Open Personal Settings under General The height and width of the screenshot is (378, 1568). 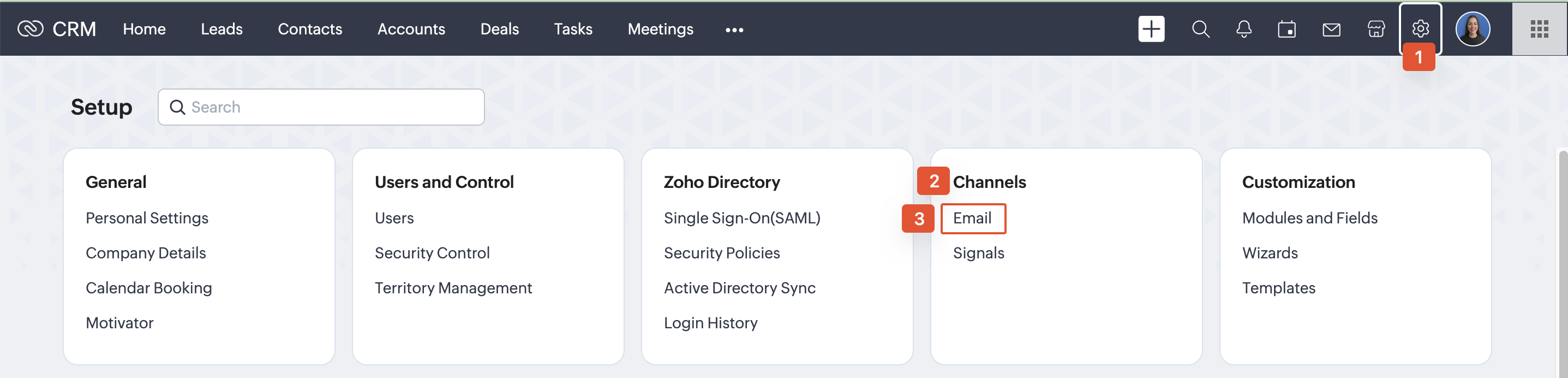[147, 218]
